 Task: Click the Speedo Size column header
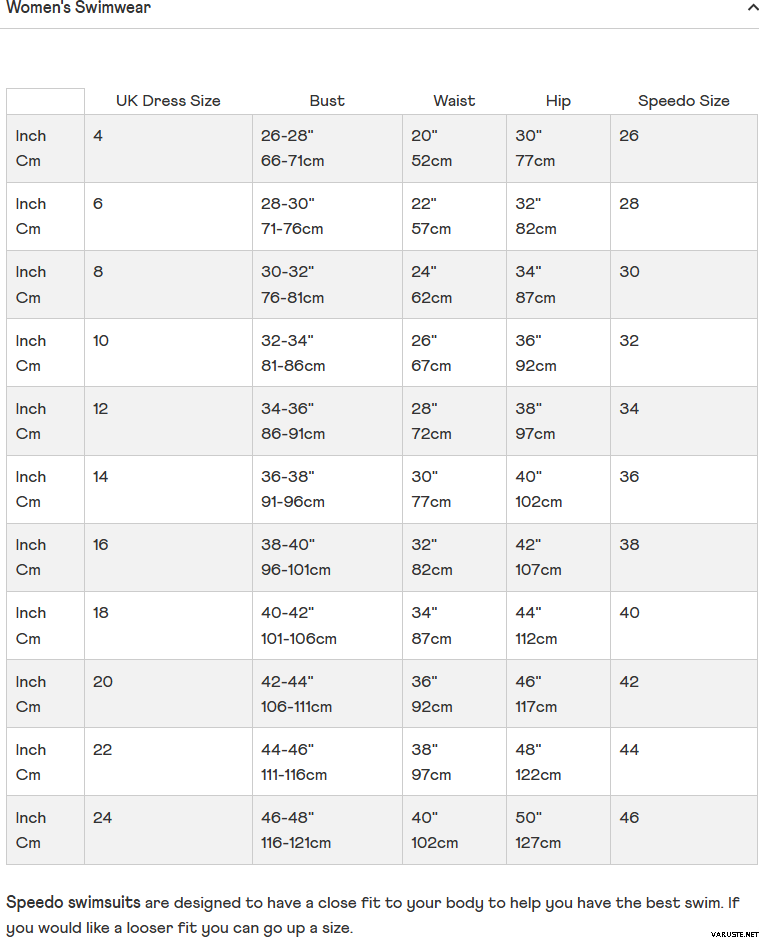point(684,101)
